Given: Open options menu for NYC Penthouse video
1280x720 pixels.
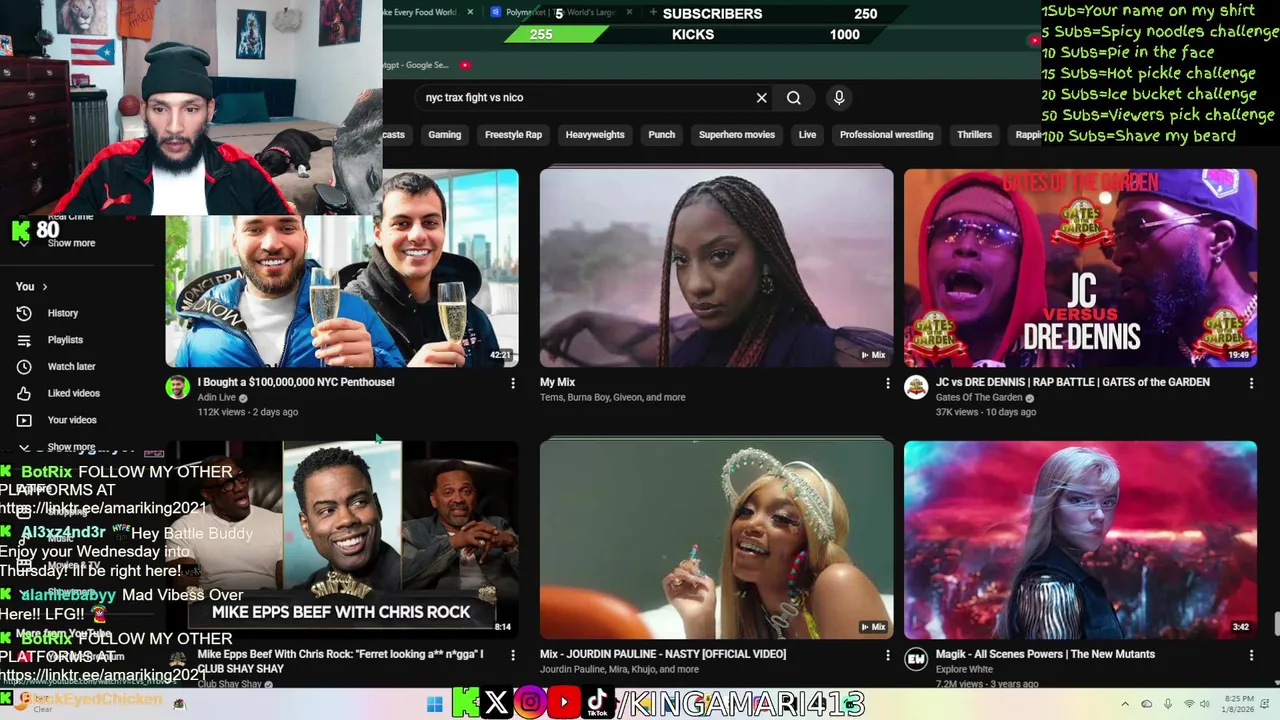Looking at the screenshot, I should (x=513, y=383).
